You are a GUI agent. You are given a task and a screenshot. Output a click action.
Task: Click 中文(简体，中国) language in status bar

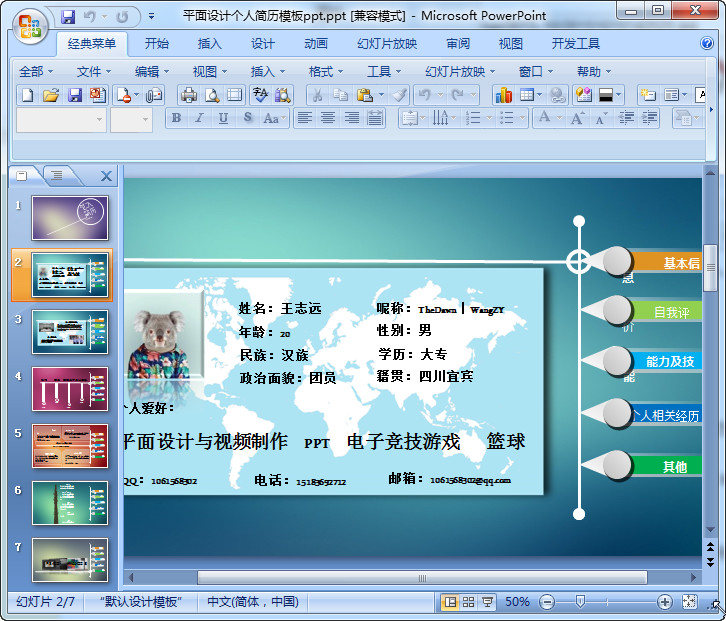tap(253, 602)
